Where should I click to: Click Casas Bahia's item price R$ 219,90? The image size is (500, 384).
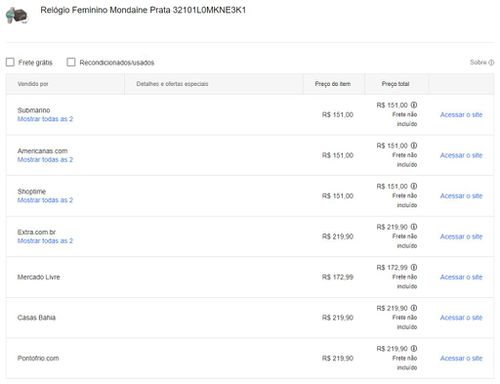click(337, 318)
